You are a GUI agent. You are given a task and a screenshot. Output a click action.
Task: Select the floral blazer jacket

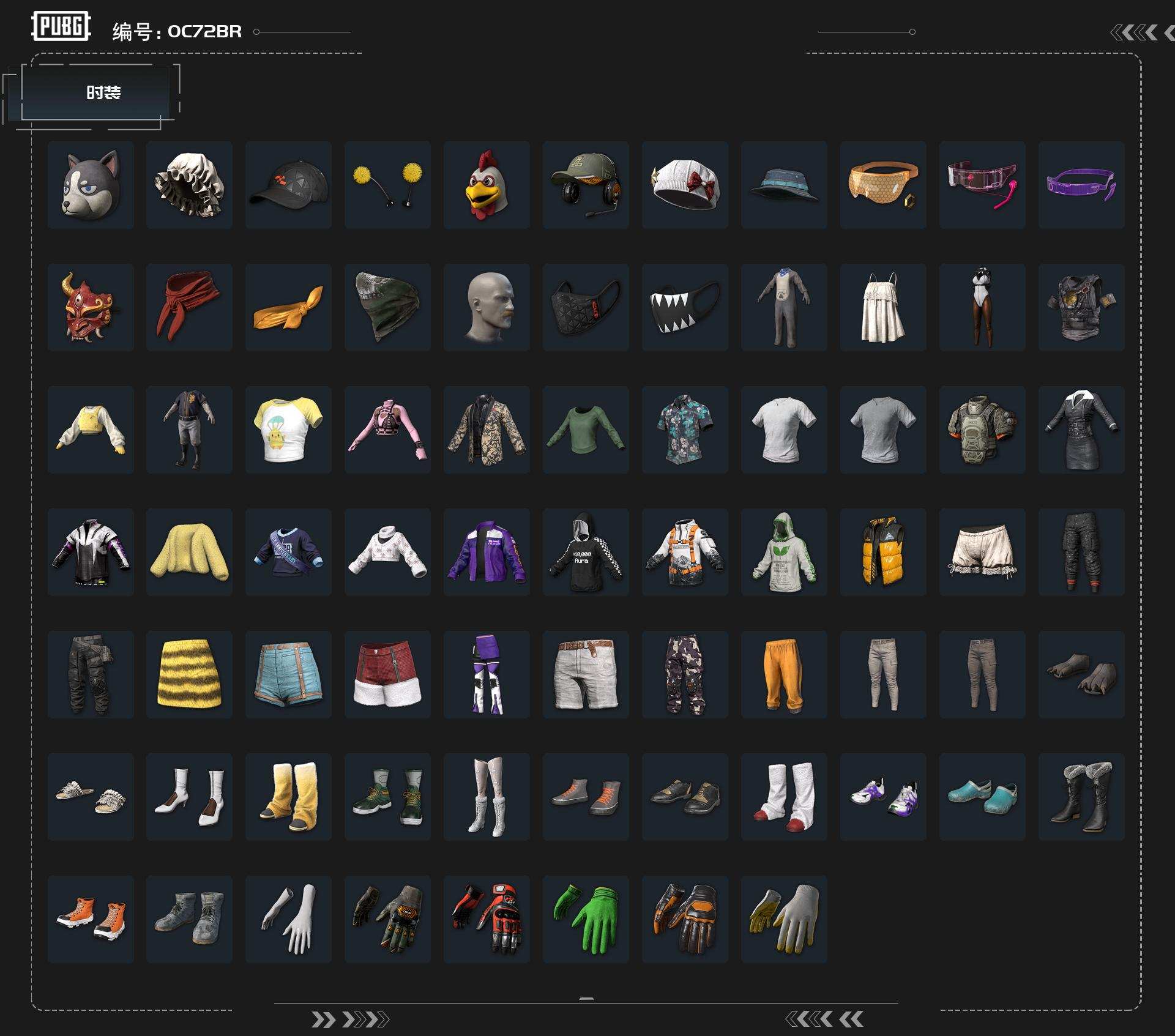coord(487,430)
